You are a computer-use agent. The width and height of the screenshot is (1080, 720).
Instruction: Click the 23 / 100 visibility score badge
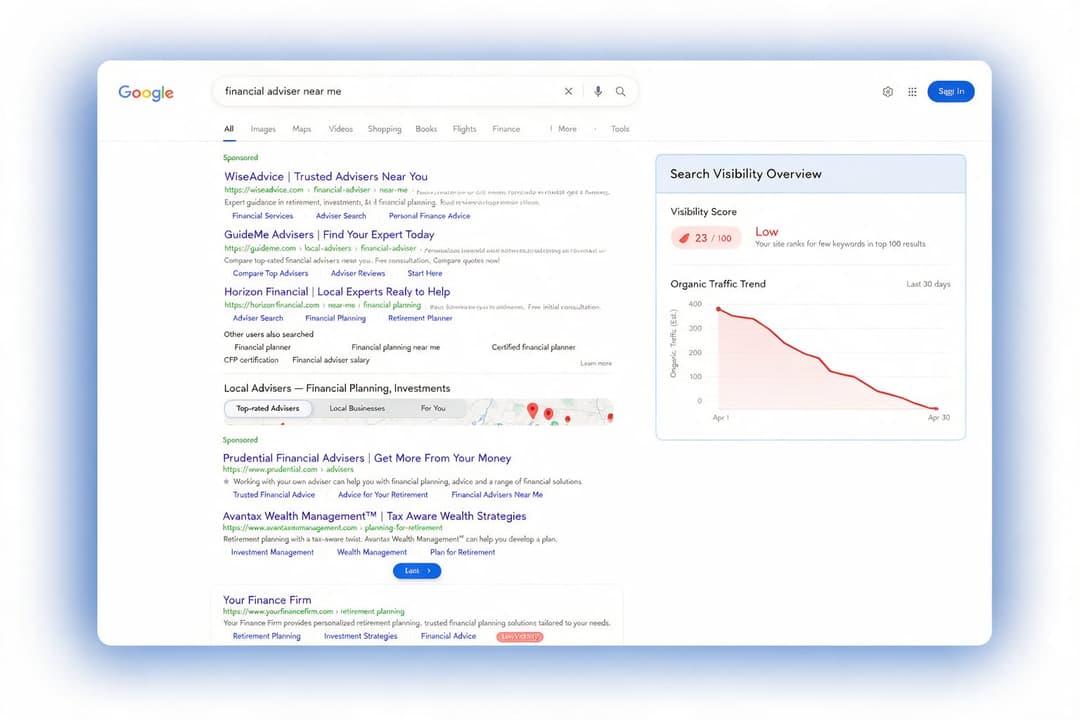[x=706, y=238]
